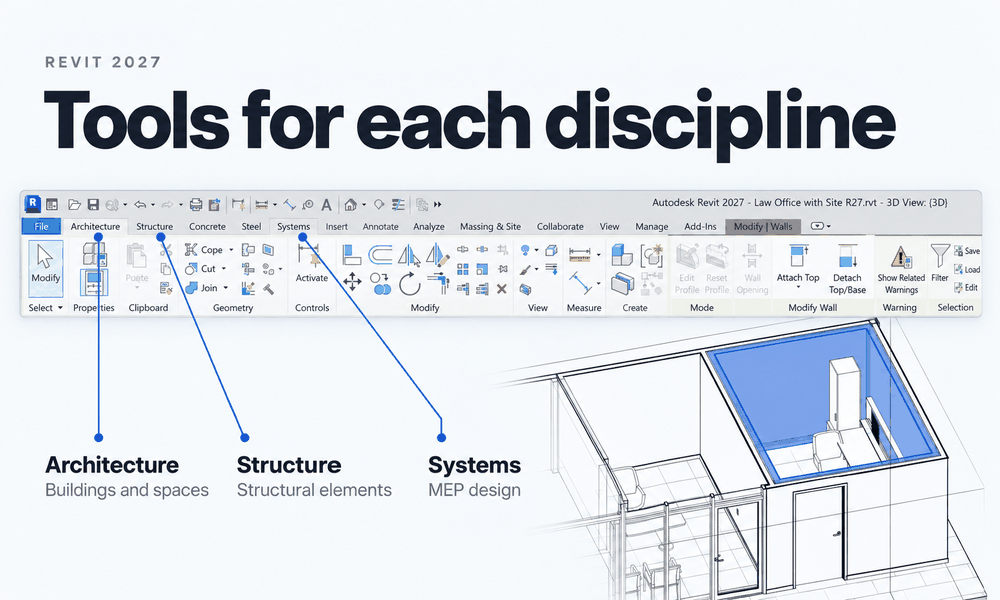
Task: Select Mirror - Pick Axis tool
Action: click(409, 254)
